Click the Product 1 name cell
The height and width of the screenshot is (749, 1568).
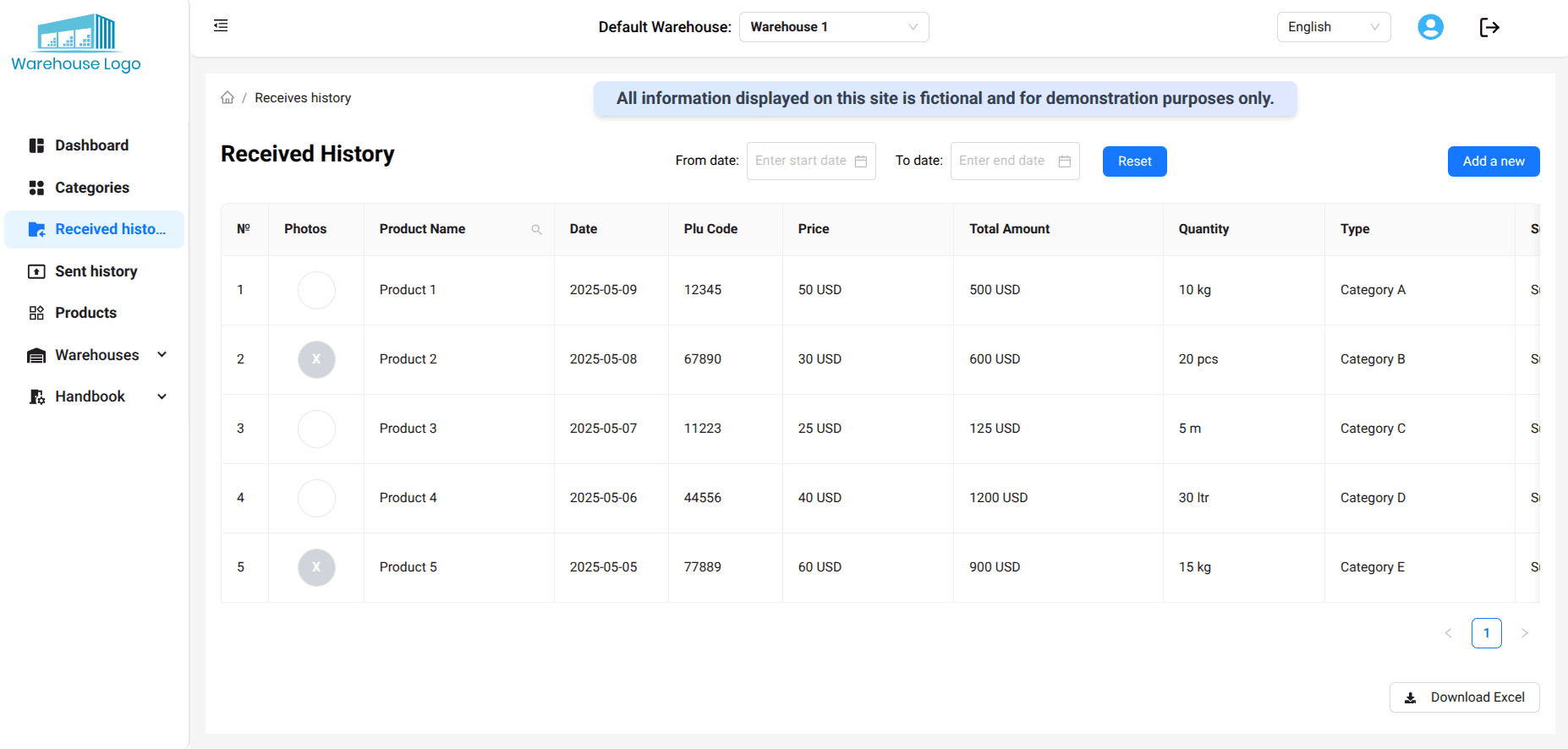459,290
